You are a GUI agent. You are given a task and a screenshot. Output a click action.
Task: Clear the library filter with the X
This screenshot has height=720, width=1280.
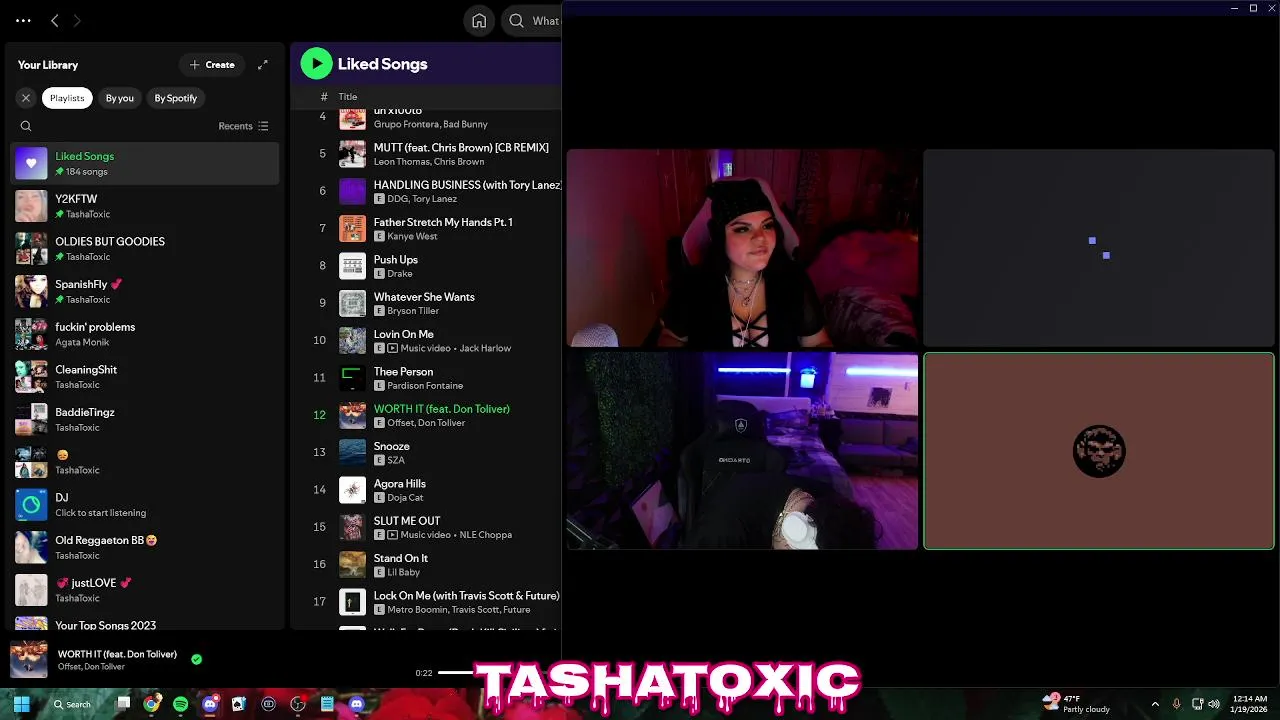[x=26, y=98]
